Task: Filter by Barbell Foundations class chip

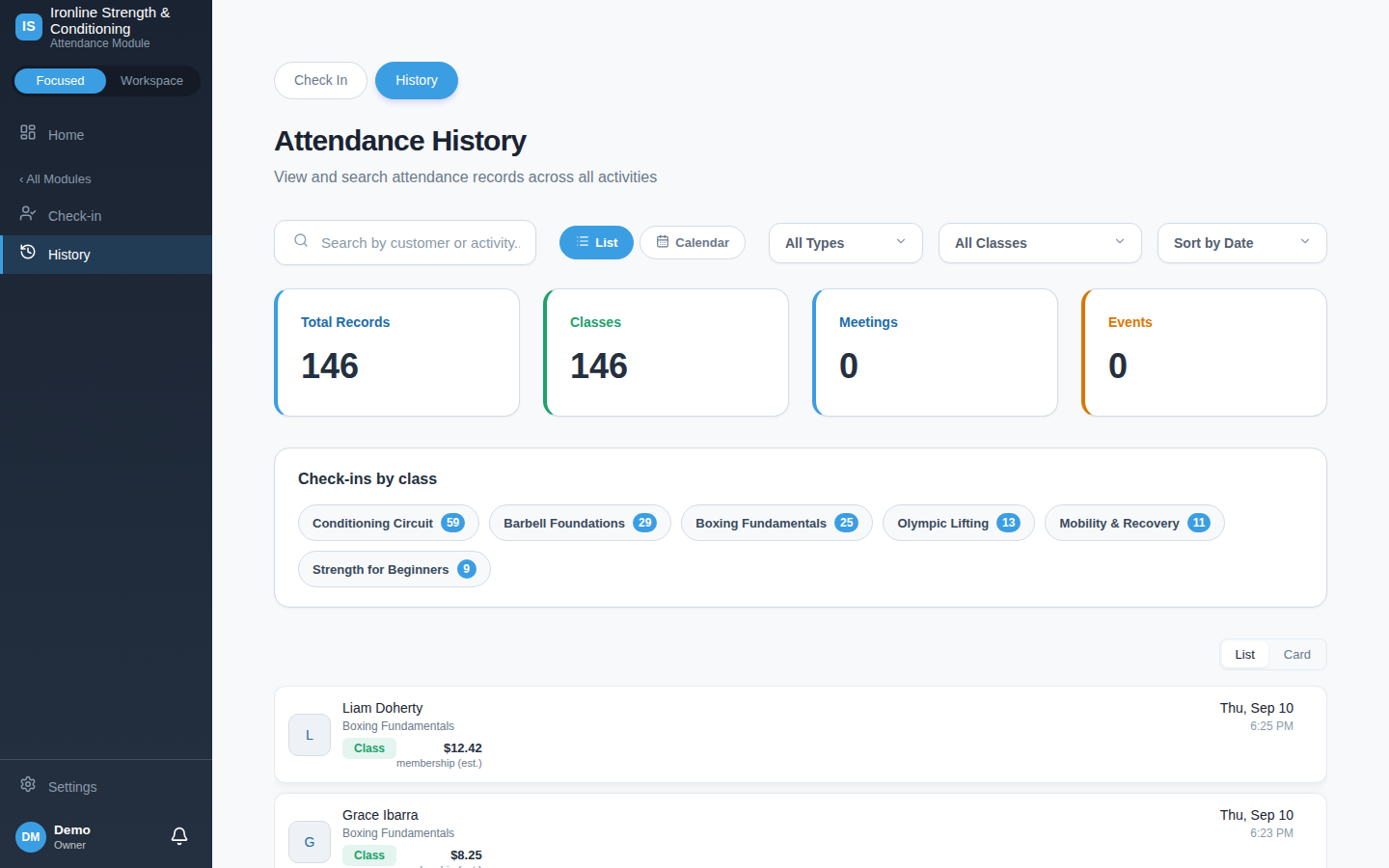Action: click(580, 523)
